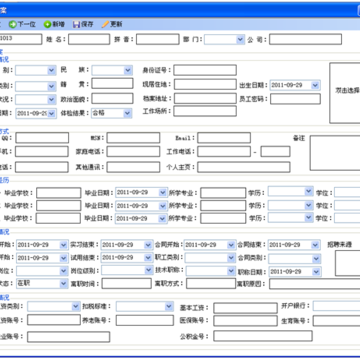Click the 工作场所 workplace field

(x=205, y=111)
